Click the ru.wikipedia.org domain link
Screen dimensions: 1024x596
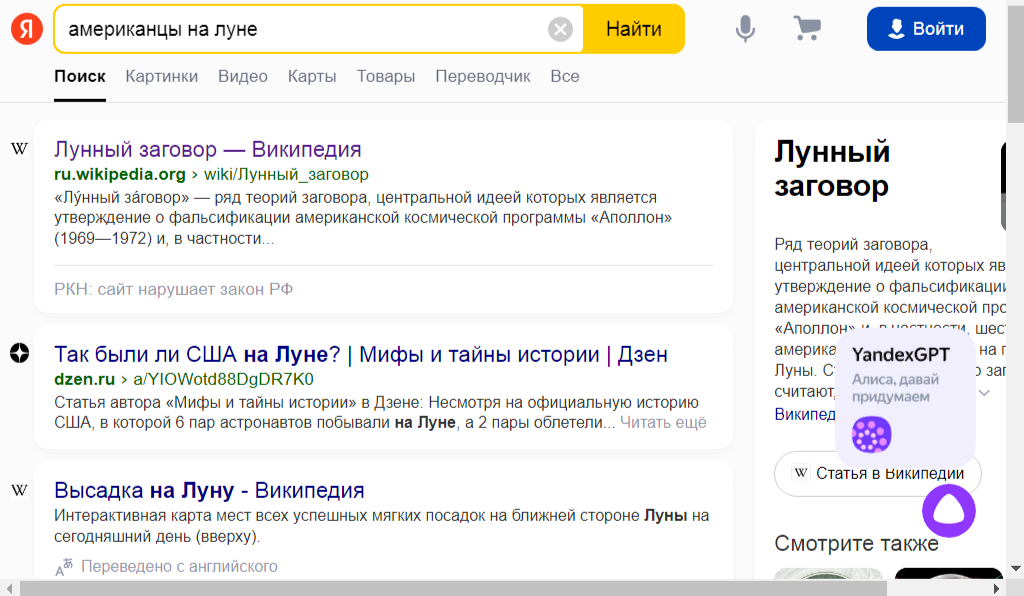click(x=120, y=174)
